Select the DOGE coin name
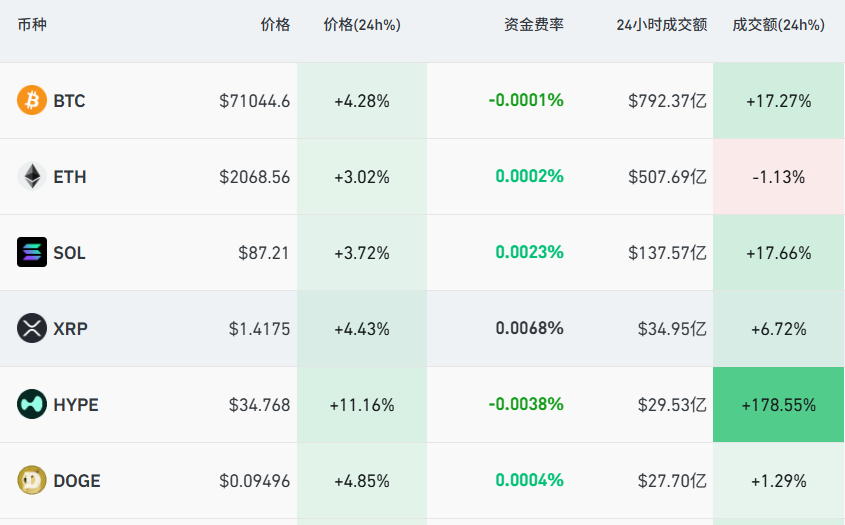 coord(77,481)
